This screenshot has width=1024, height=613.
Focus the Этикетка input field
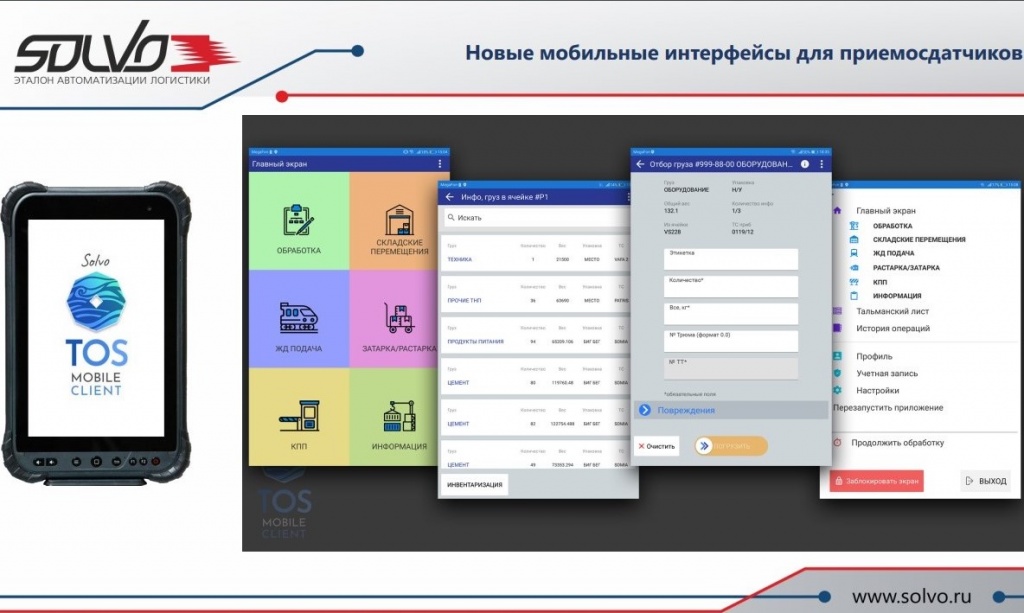click(x=731, y=259)
